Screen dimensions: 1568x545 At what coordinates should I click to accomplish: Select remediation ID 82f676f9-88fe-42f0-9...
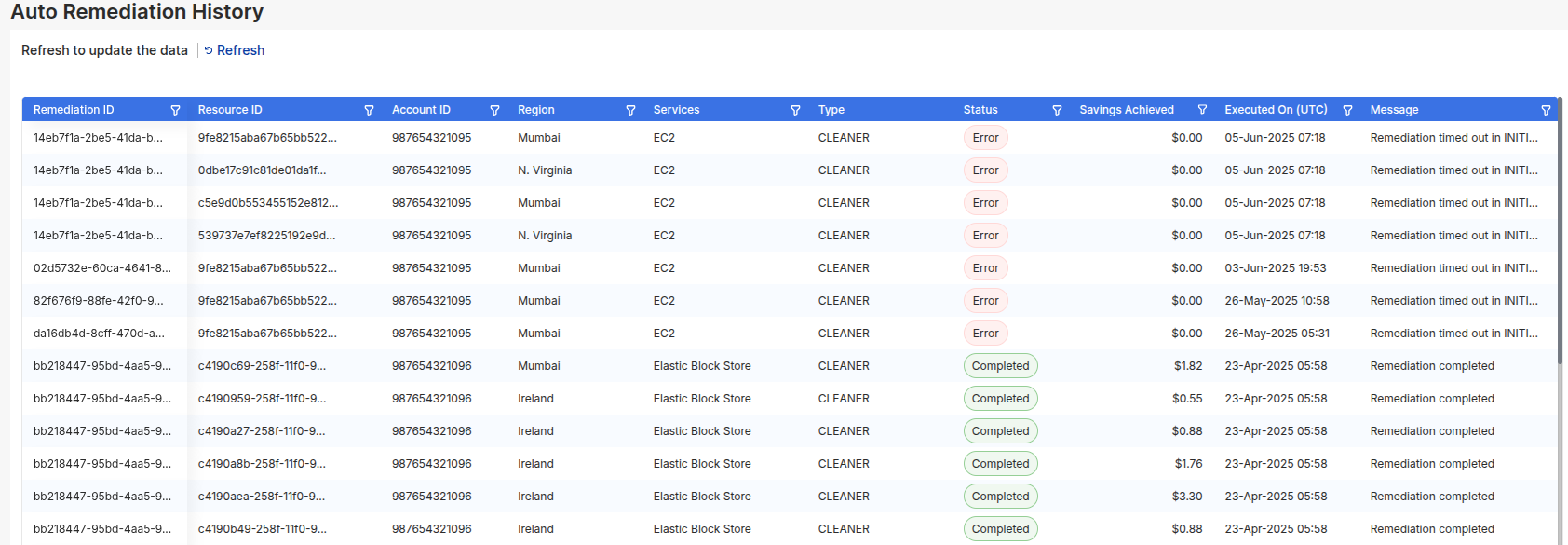(x=99, y=301)
